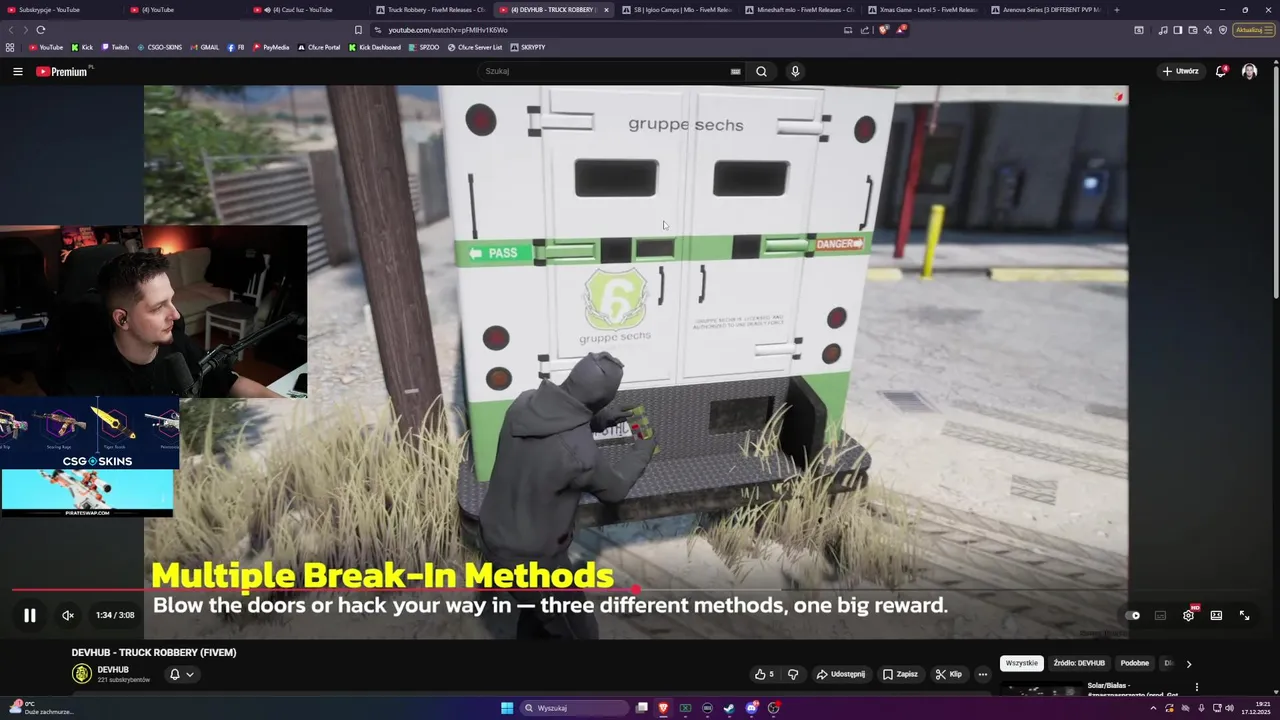Open Steam from the taskbar
1280x720 pixels.
point(728,708)
